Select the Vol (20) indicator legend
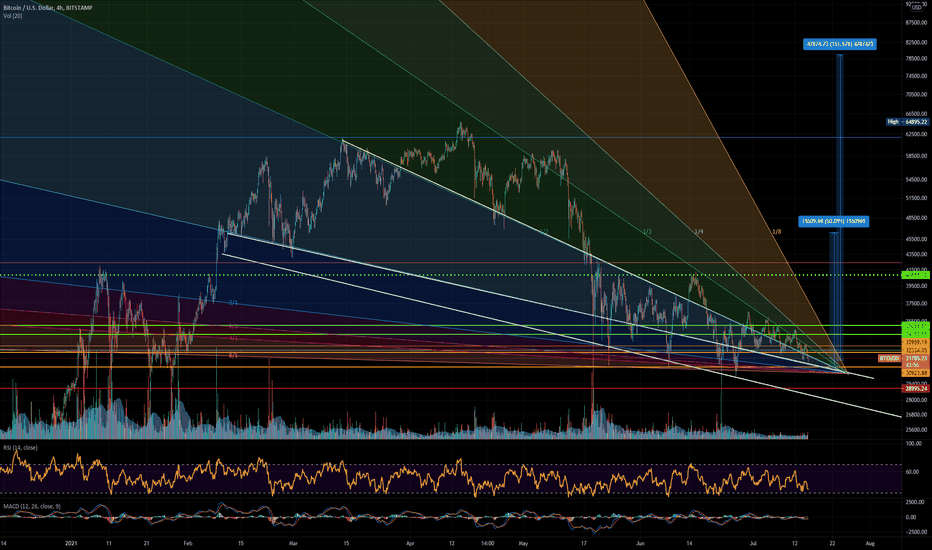Screen dimensions: 932x550 click(12, 16)
